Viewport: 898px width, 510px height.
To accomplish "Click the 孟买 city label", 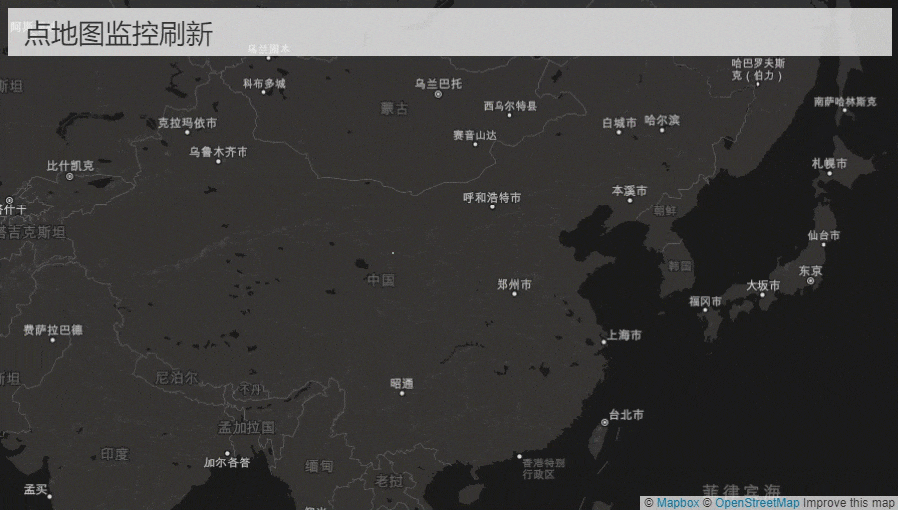I will coord(36,489).
